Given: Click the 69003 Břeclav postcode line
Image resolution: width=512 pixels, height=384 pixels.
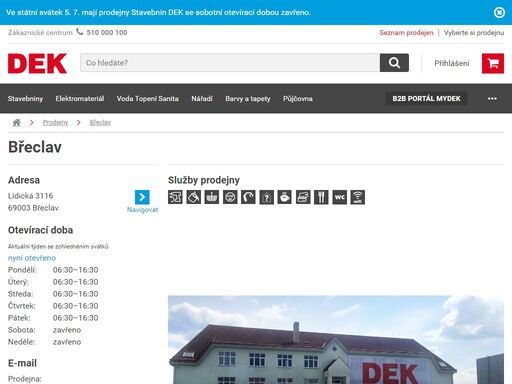Looking at the screenshot, I should (x=33, y=208).
